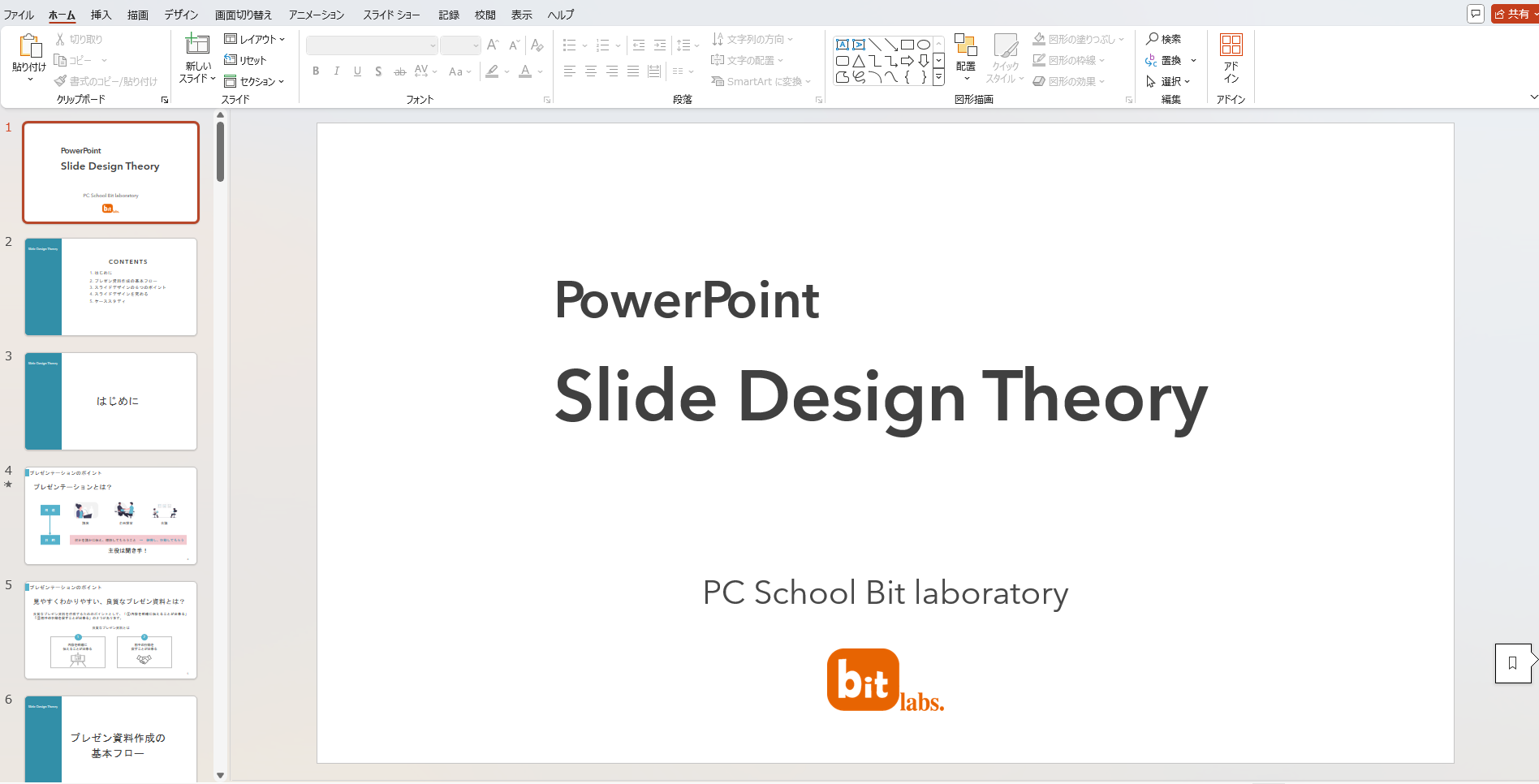Switch to the Slide Show (スライド ショー) tab
The height and width of the screenshot is (784, 1539).
click(392, 15)
